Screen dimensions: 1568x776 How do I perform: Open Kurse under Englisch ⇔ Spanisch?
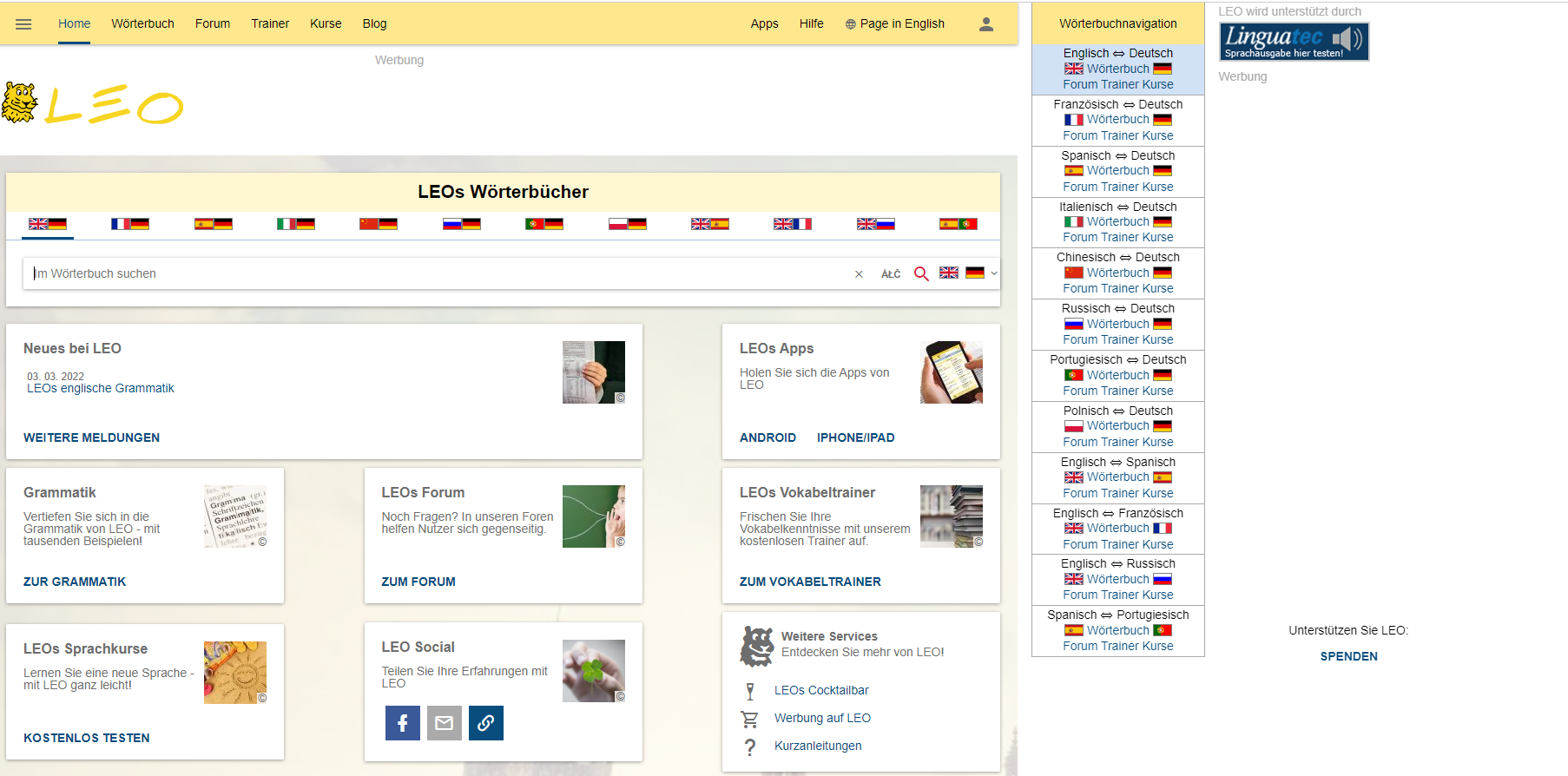click(x=1158, y=494)
